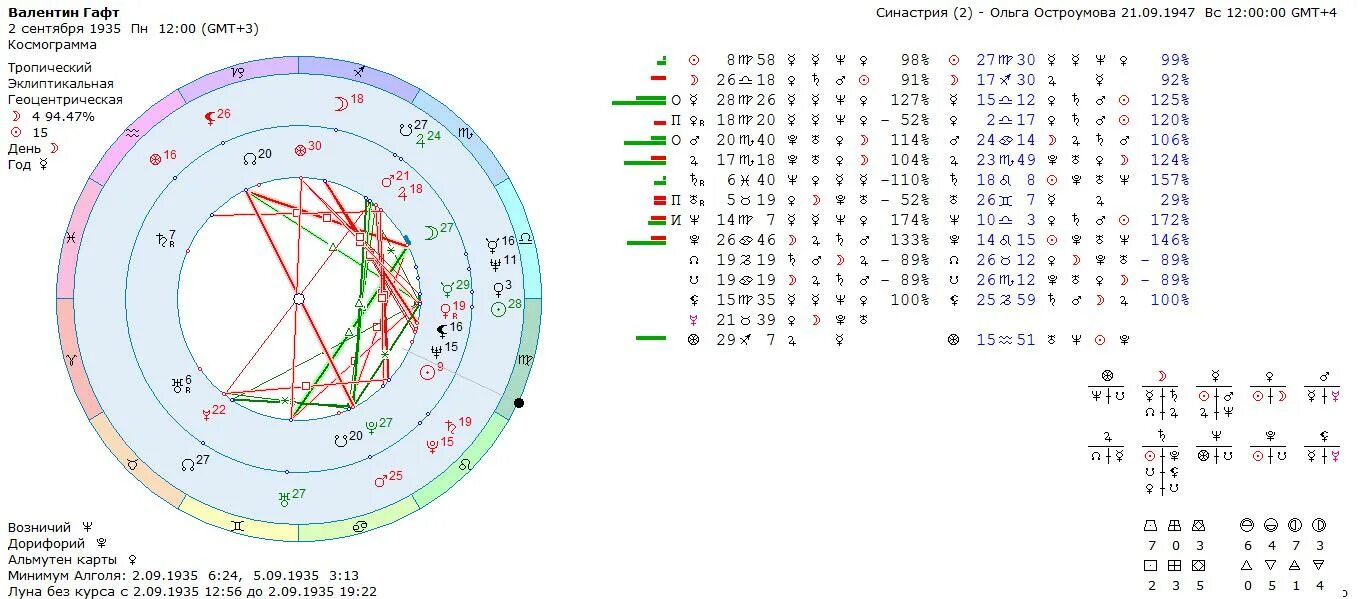1366x599 pixels.
Task: Select the Pisces glyph on the zodiac ring
Action: pyautogui.click(x=71, y=238)
